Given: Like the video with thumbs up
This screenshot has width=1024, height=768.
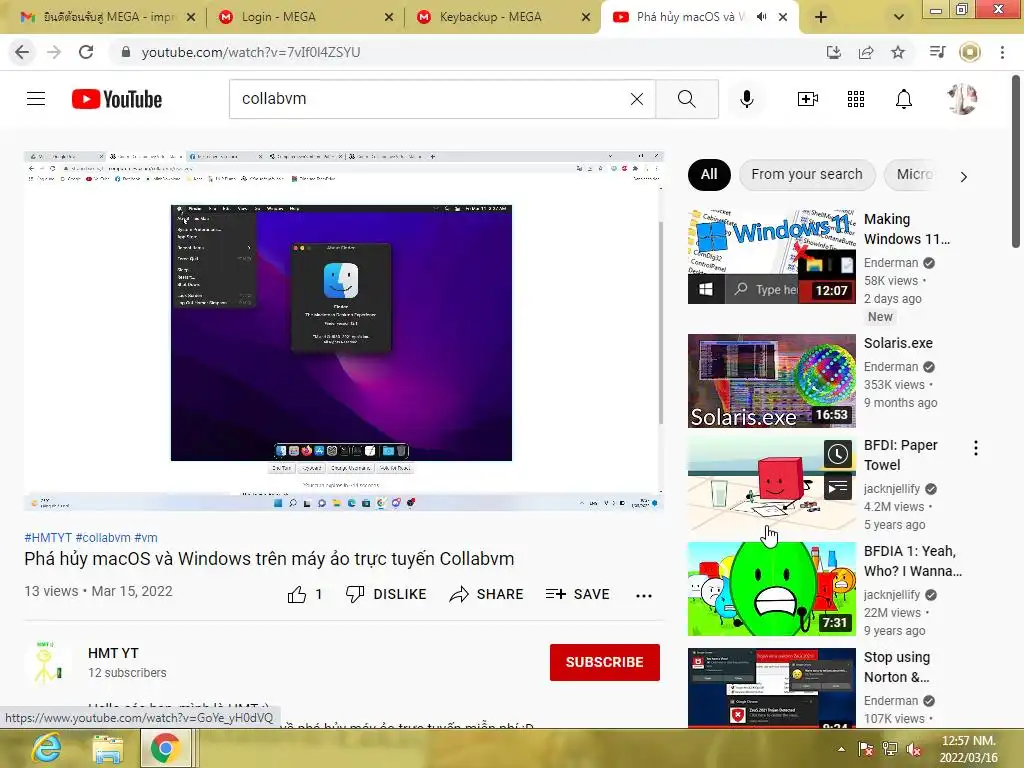Looking at the screenshot, I should pyautogui.click(x=297, y=594).
